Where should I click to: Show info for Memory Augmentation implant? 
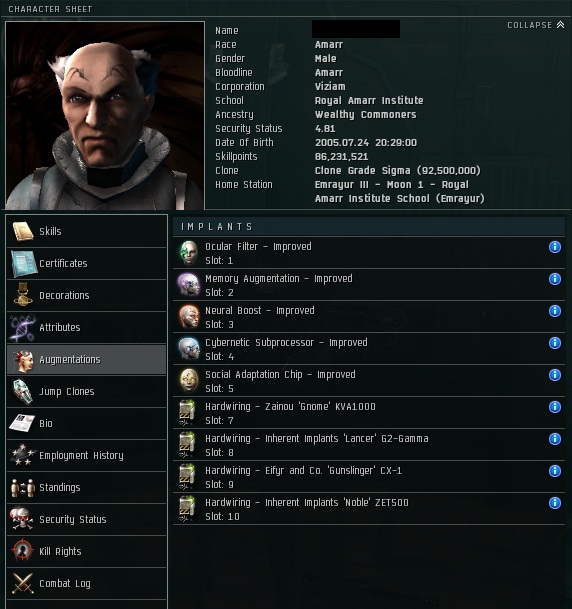pos(555,279)
